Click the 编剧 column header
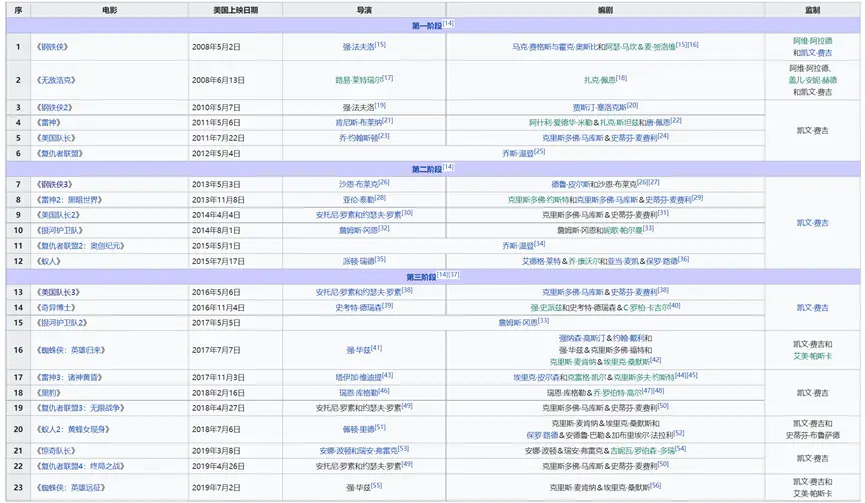This screenshot has height=503, width=865. pyautogui.click(x=606, y=10)
